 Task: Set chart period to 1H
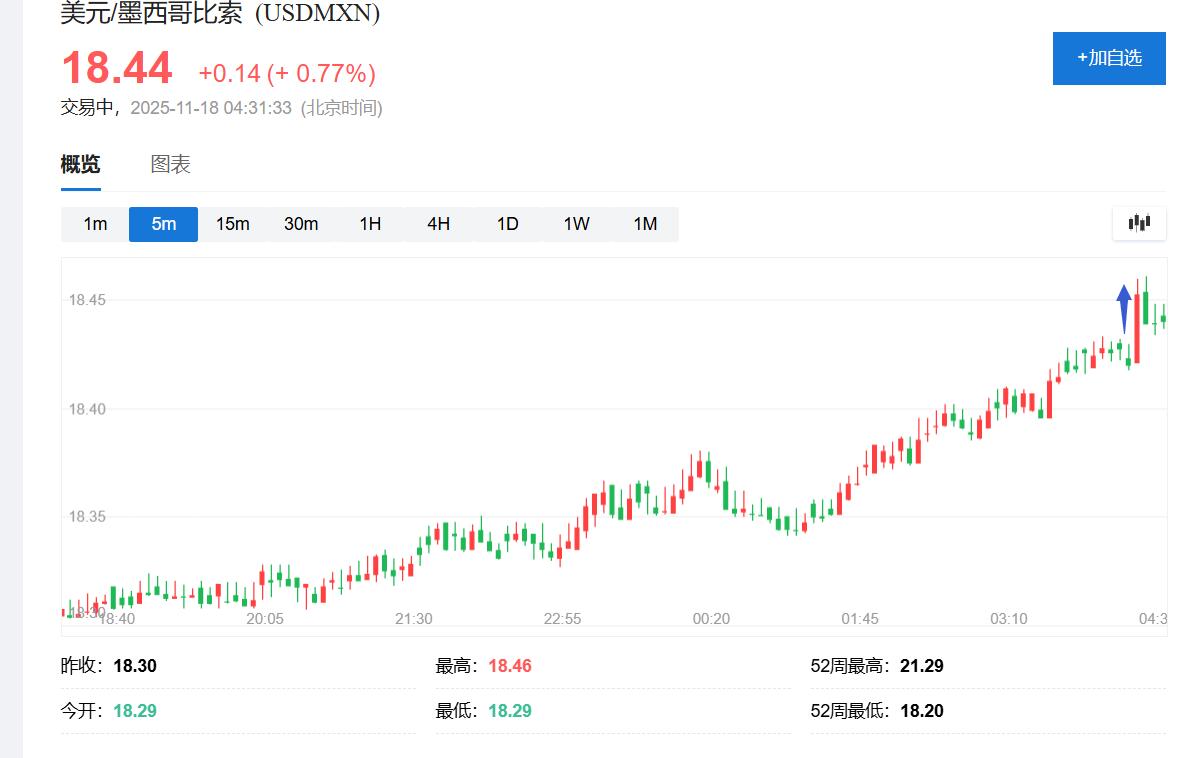point(370,224)
